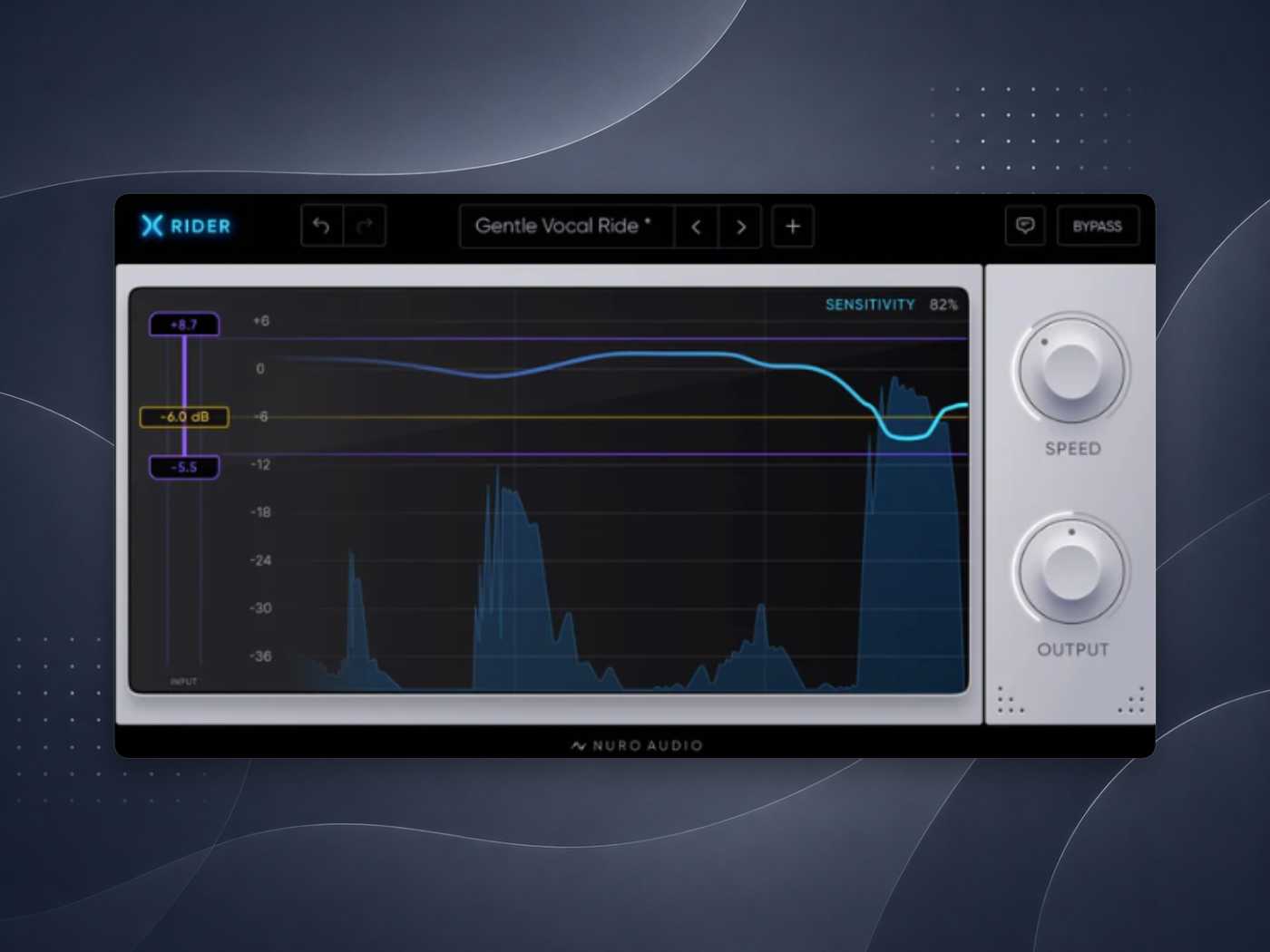Select the +8.7 upper range handle
The height and width of the screenshot is (952, 1270).
[x=184, y=325]
